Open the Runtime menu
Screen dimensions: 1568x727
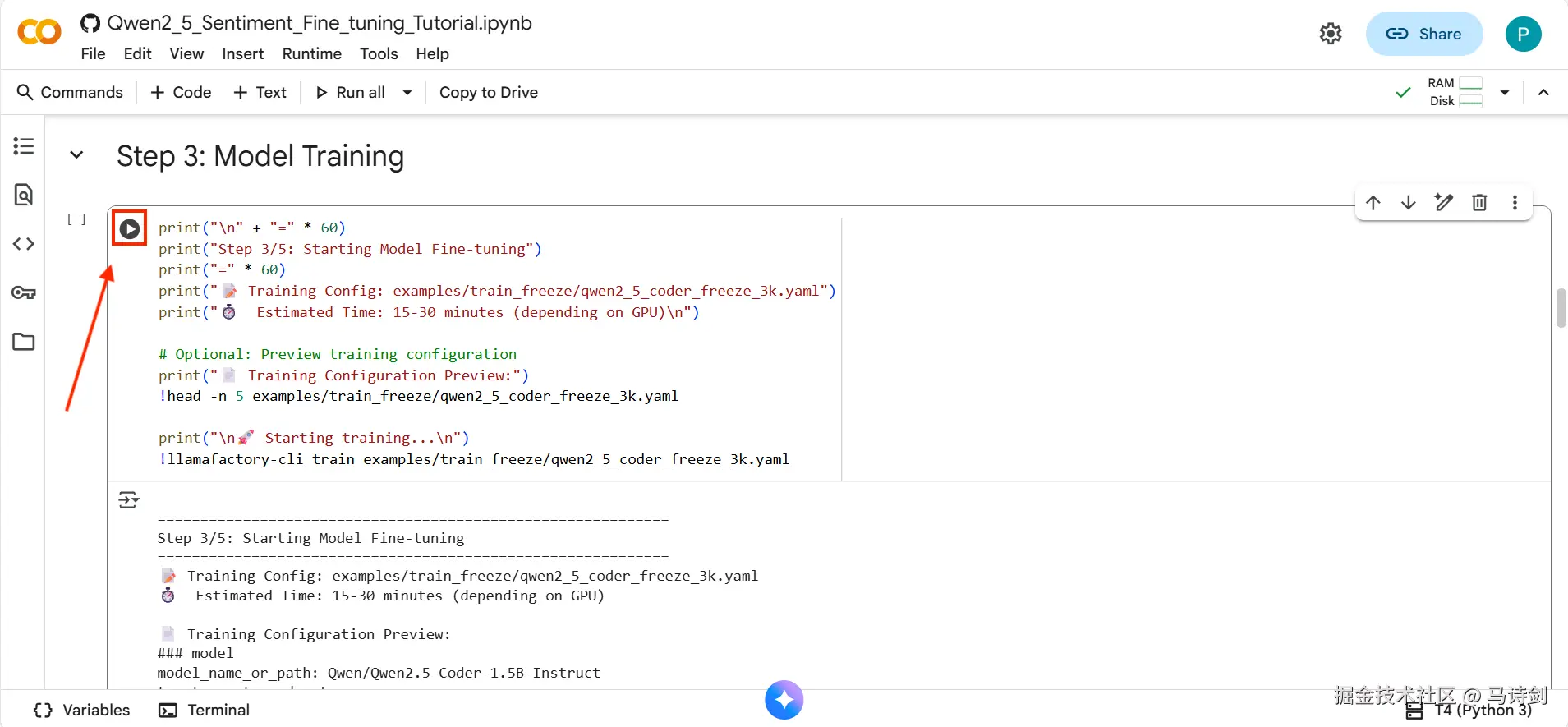pos(311,53)
